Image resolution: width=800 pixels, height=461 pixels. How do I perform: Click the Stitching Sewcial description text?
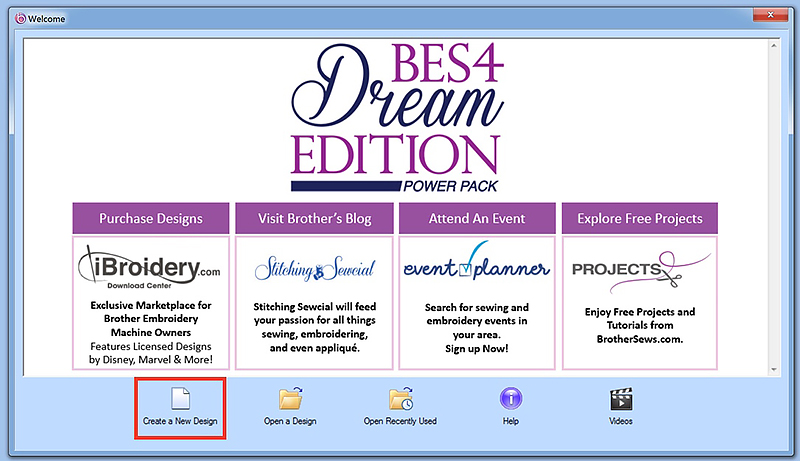[x=314, y=323]
